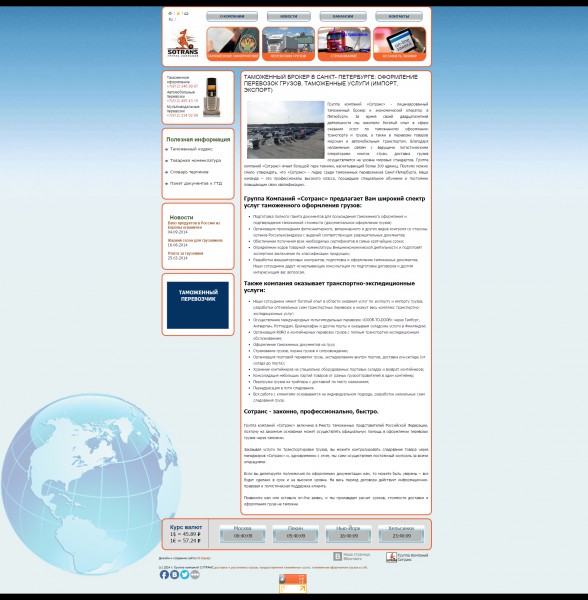Click the SOTRANS kangaroo logo
588x600 pixels.
182,43
